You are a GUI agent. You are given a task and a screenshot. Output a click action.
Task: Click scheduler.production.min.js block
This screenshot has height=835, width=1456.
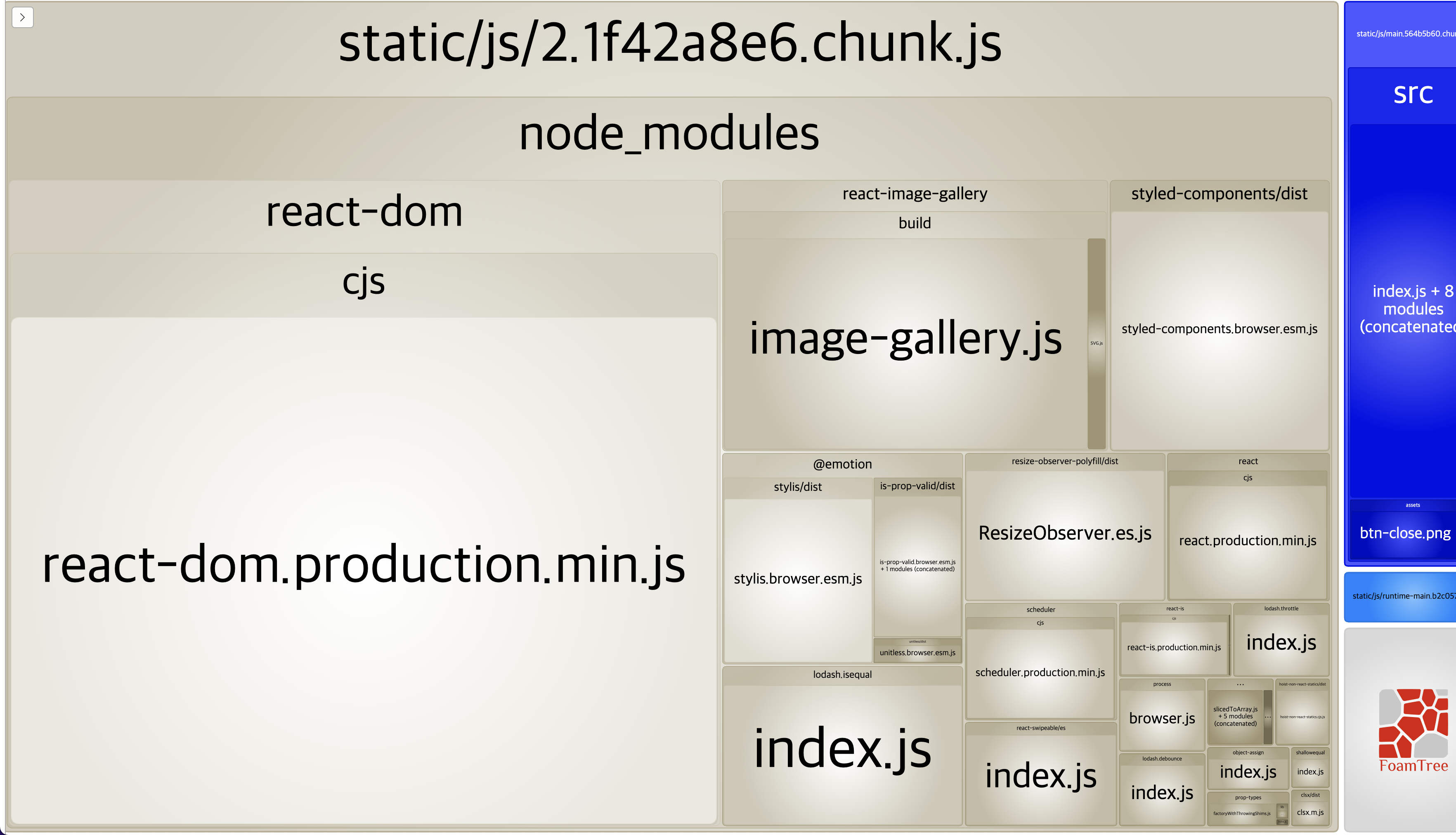1040,673
